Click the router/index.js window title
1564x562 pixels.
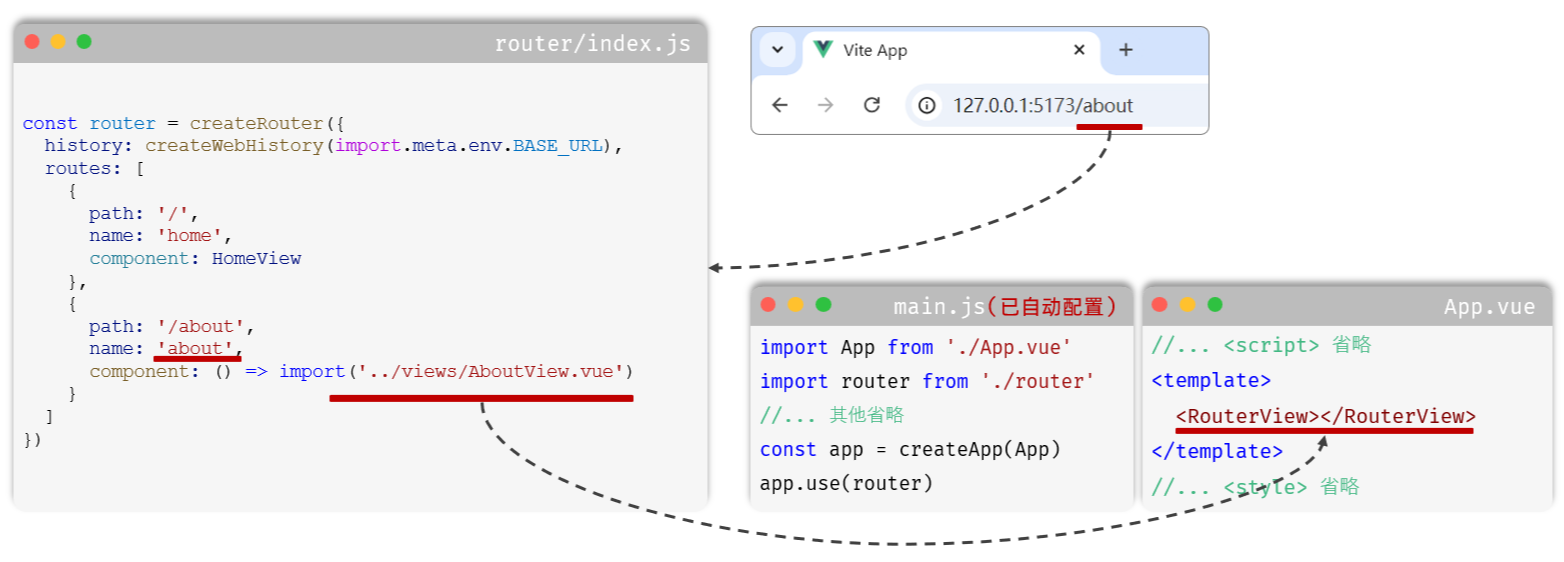click(592, 44)
